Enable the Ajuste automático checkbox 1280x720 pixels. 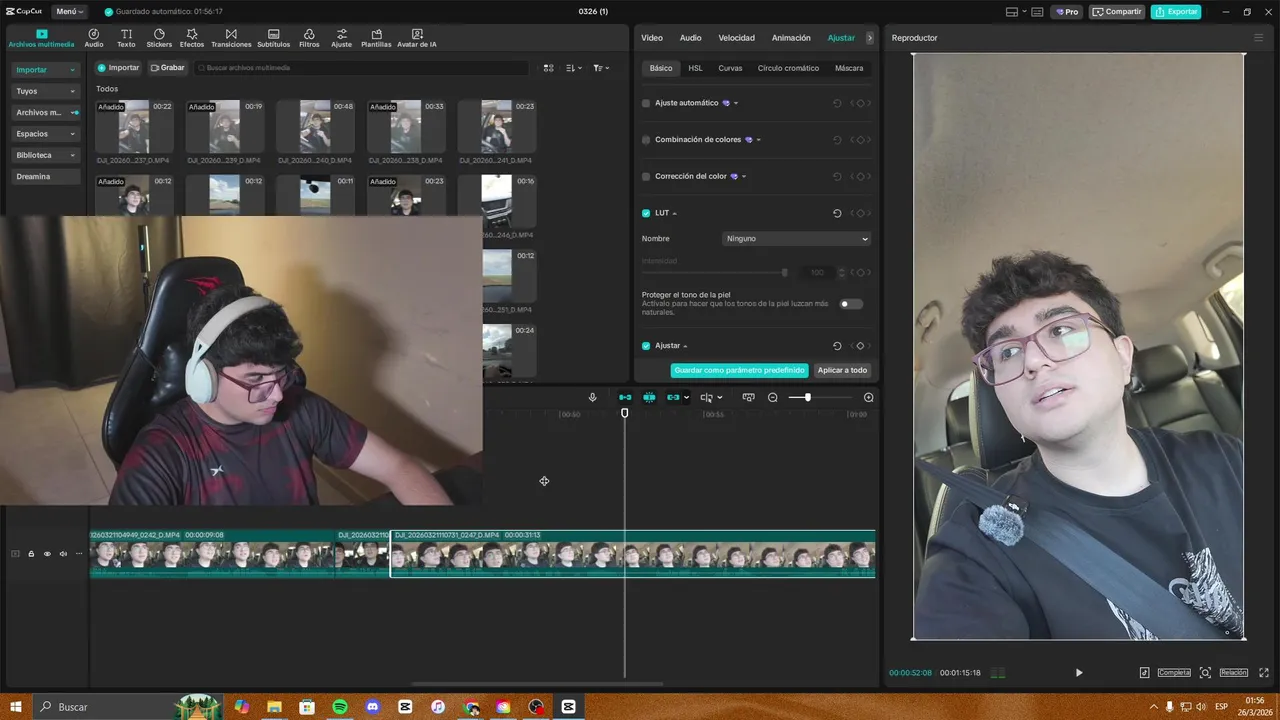tap(646, 103)
